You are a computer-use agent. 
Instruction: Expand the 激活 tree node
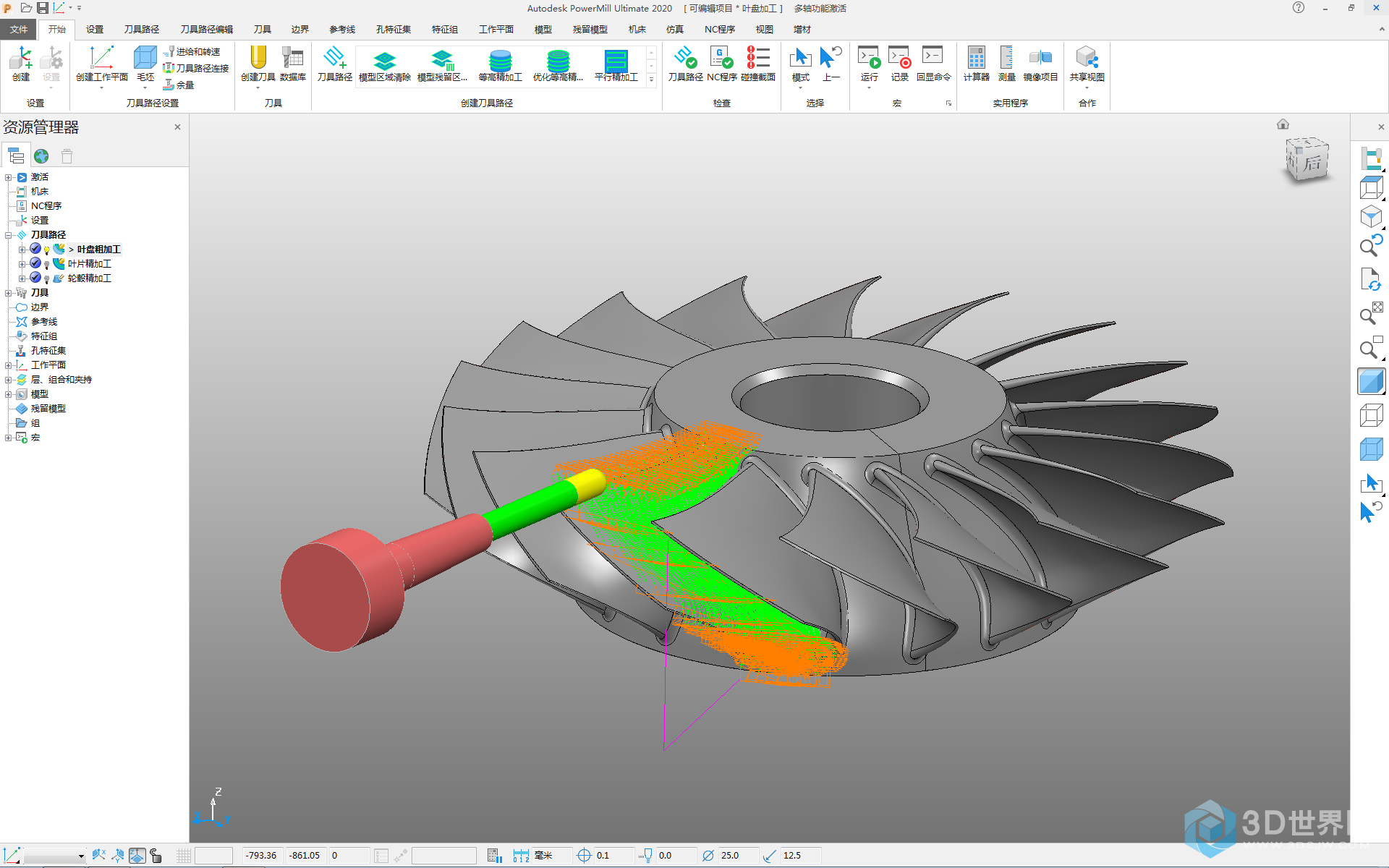point(9,177)
